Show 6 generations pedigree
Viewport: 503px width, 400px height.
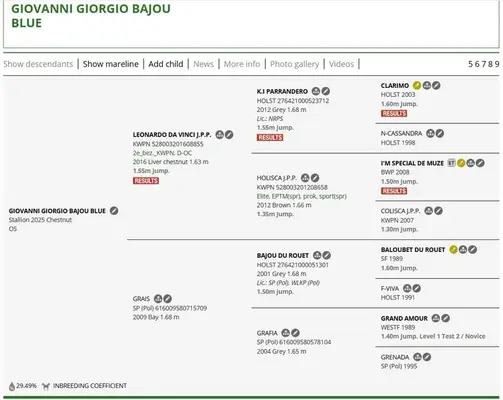click(x=477, y=64)
